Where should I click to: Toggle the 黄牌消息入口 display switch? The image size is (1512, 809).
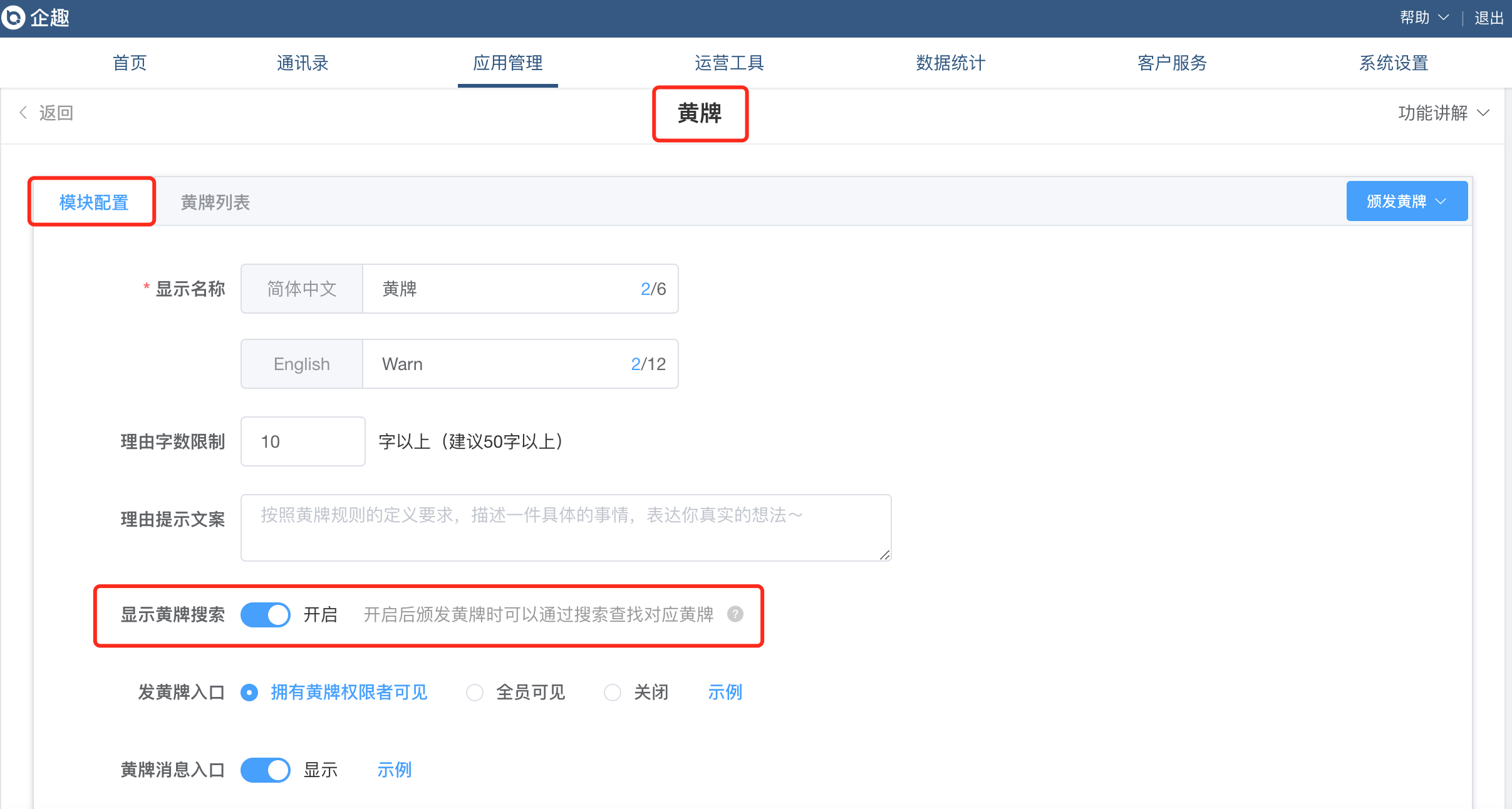coord(266,770)
